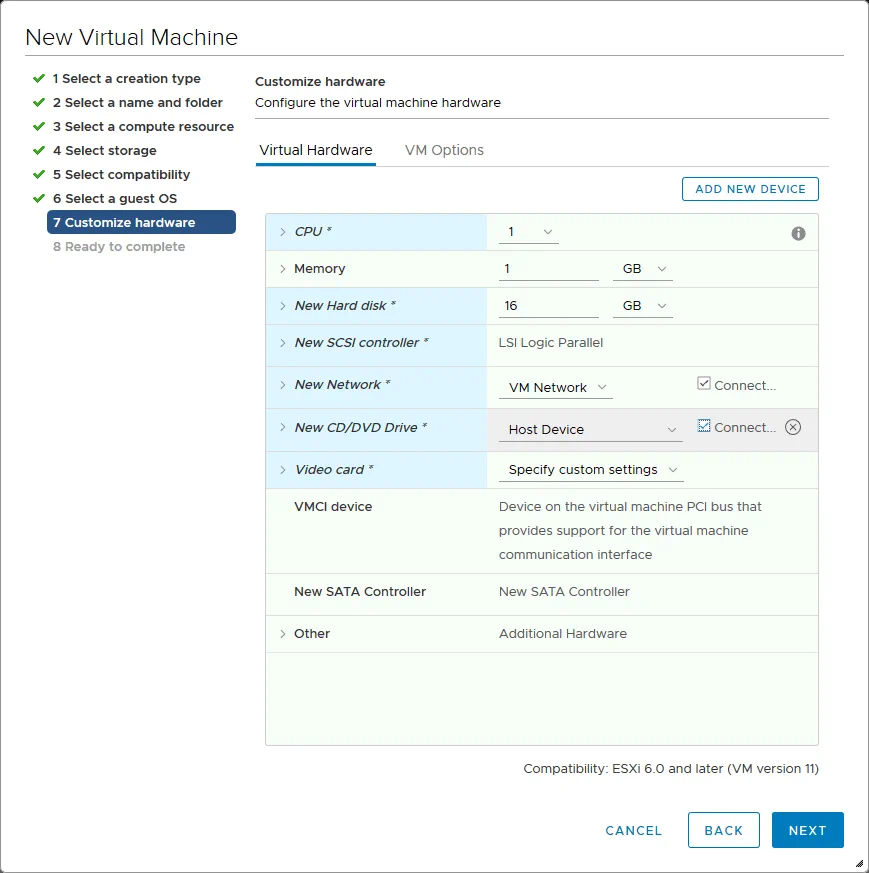Click the CPU information icon
The height and width of the screenshot is (873, 869).
[797, 232]
